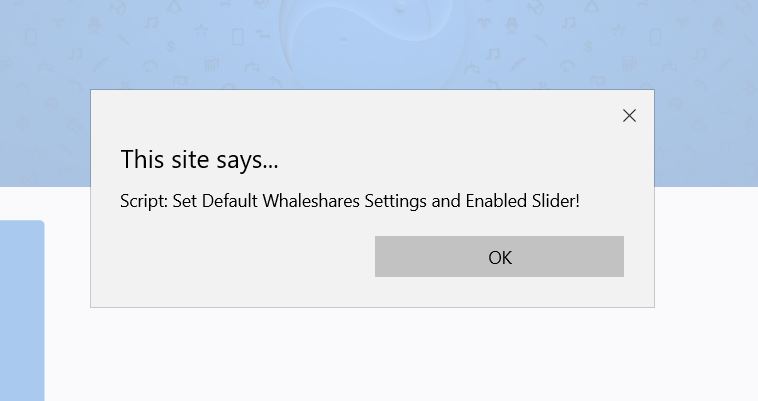Click the word 'Default' in alert text
This screenshot has height=401, width=758.
pyautogui.click(x=230, y=200)
